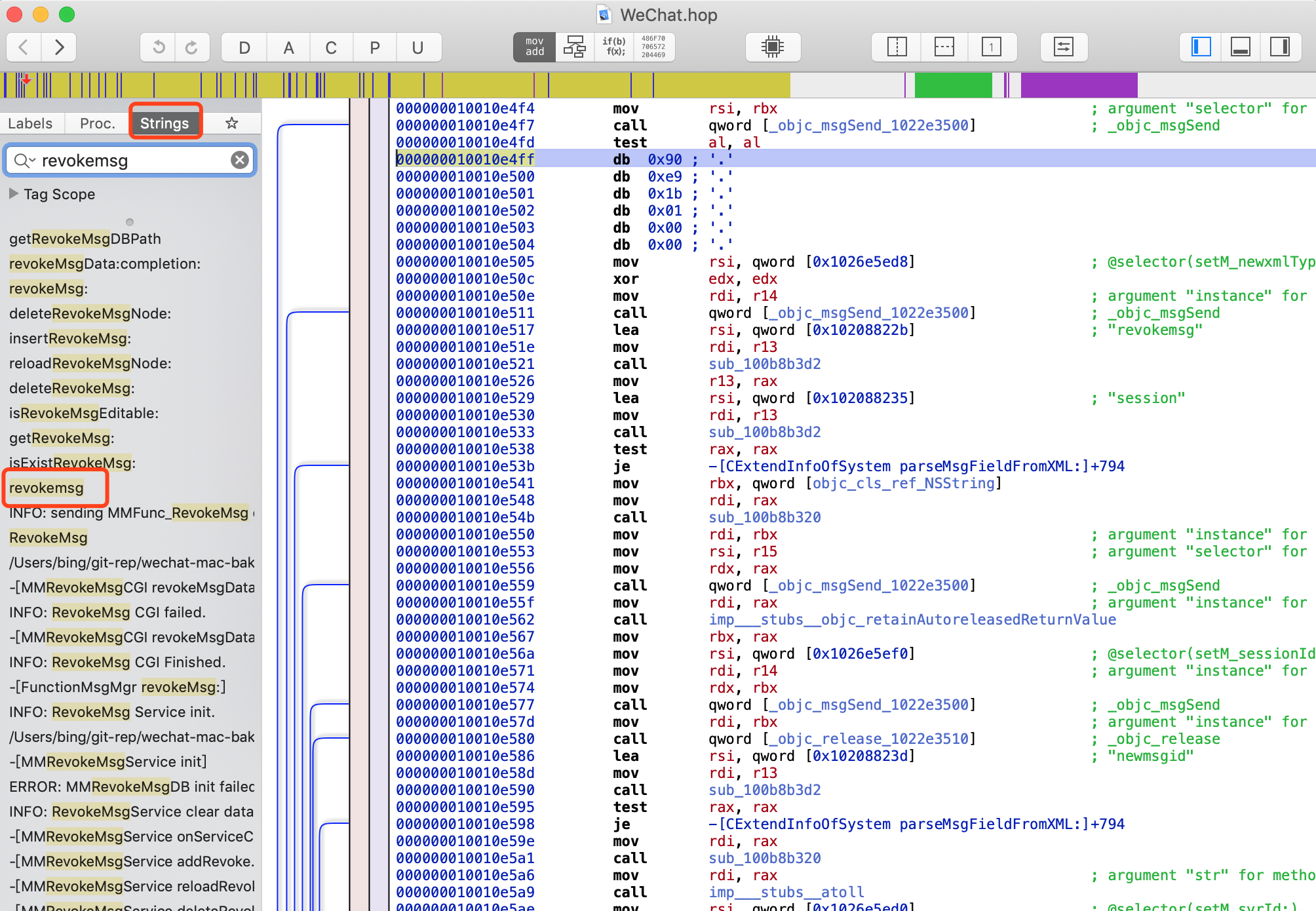This screenshot has width=1316, height=911.
Task: Open the search magnifier options dropdown
Action: [24, 161]
